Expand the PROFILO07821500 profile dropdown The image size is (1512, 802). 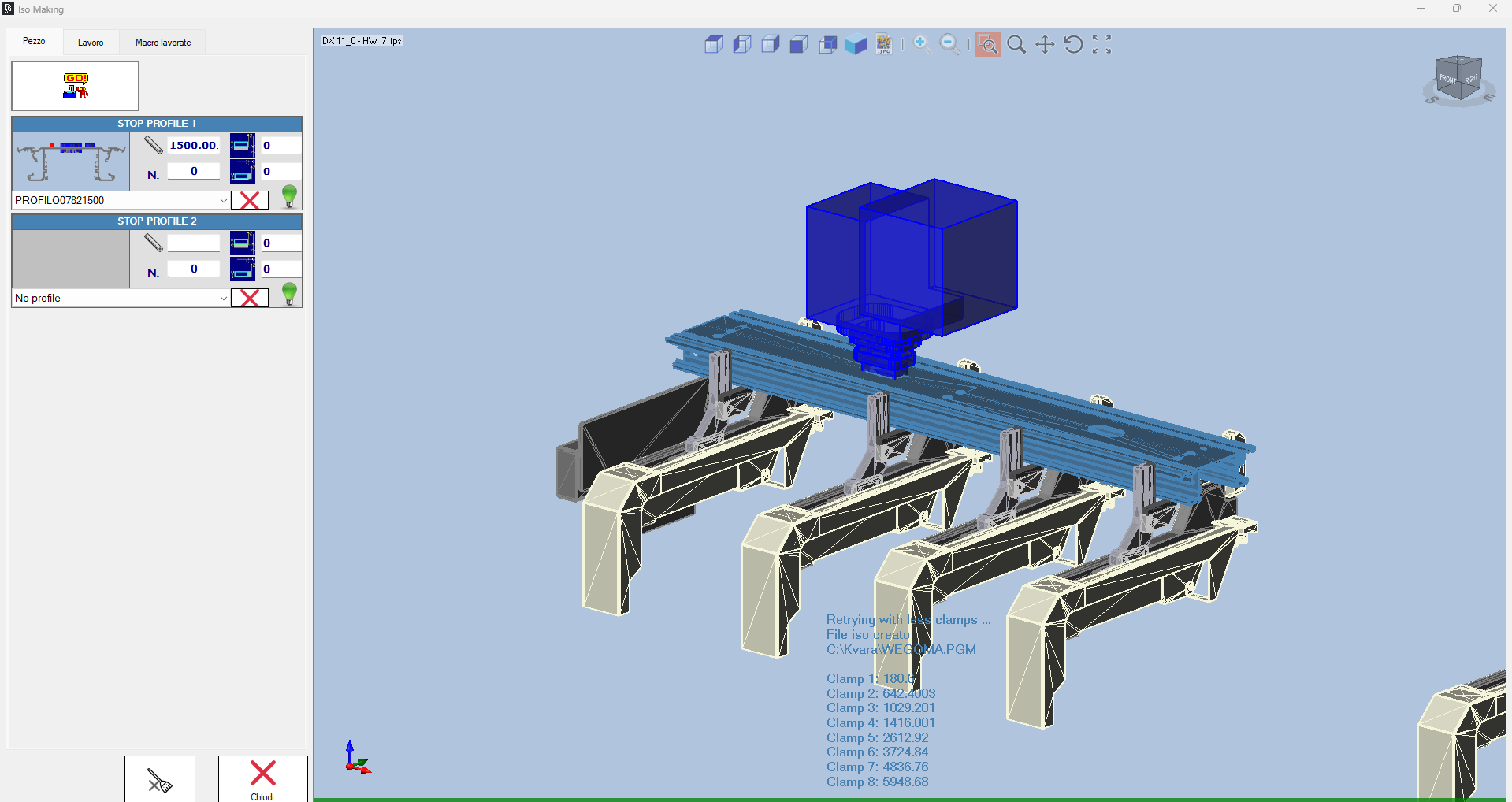point(223,200)
